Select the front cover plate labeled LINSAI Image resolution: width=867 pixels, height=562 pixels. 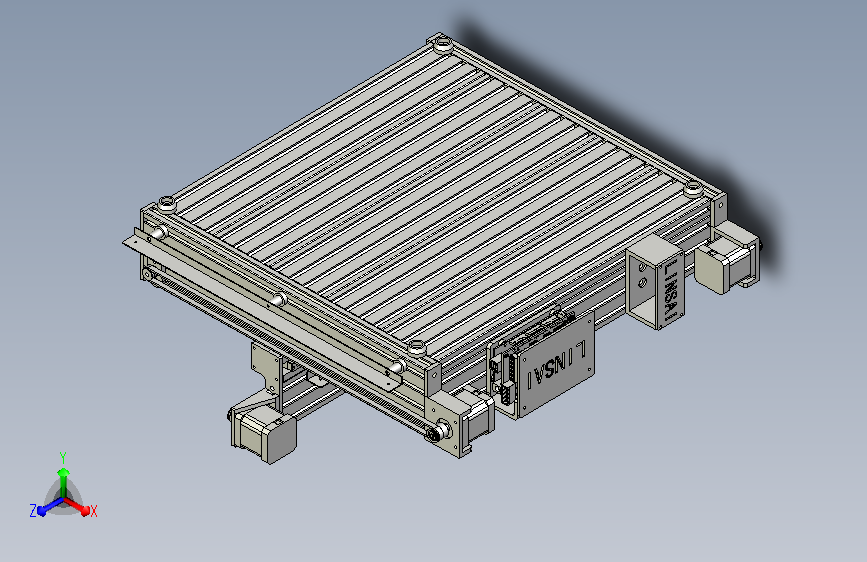556,365
